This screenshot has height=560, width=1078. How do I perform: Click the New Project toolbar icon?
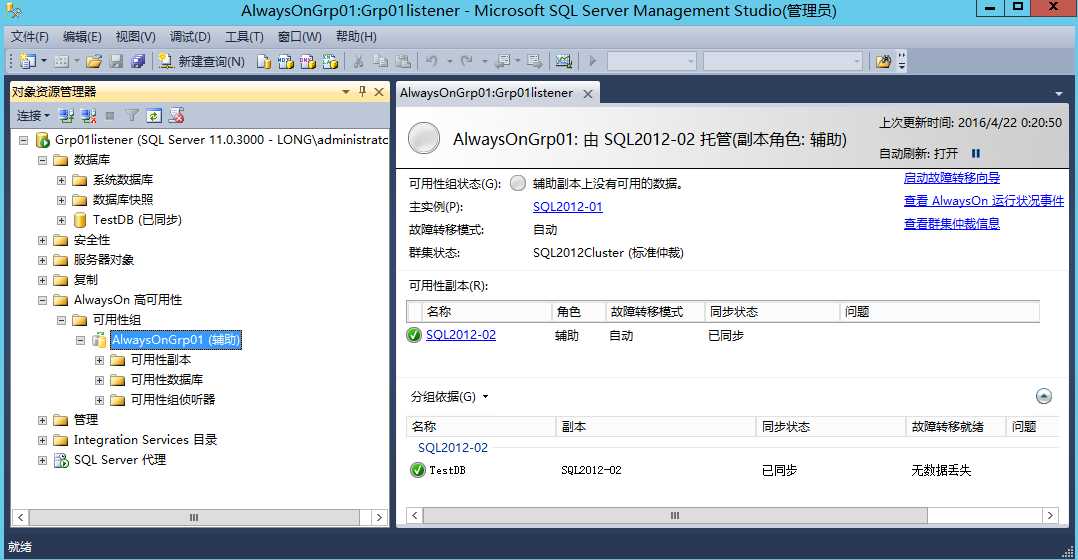pos(28,61)
